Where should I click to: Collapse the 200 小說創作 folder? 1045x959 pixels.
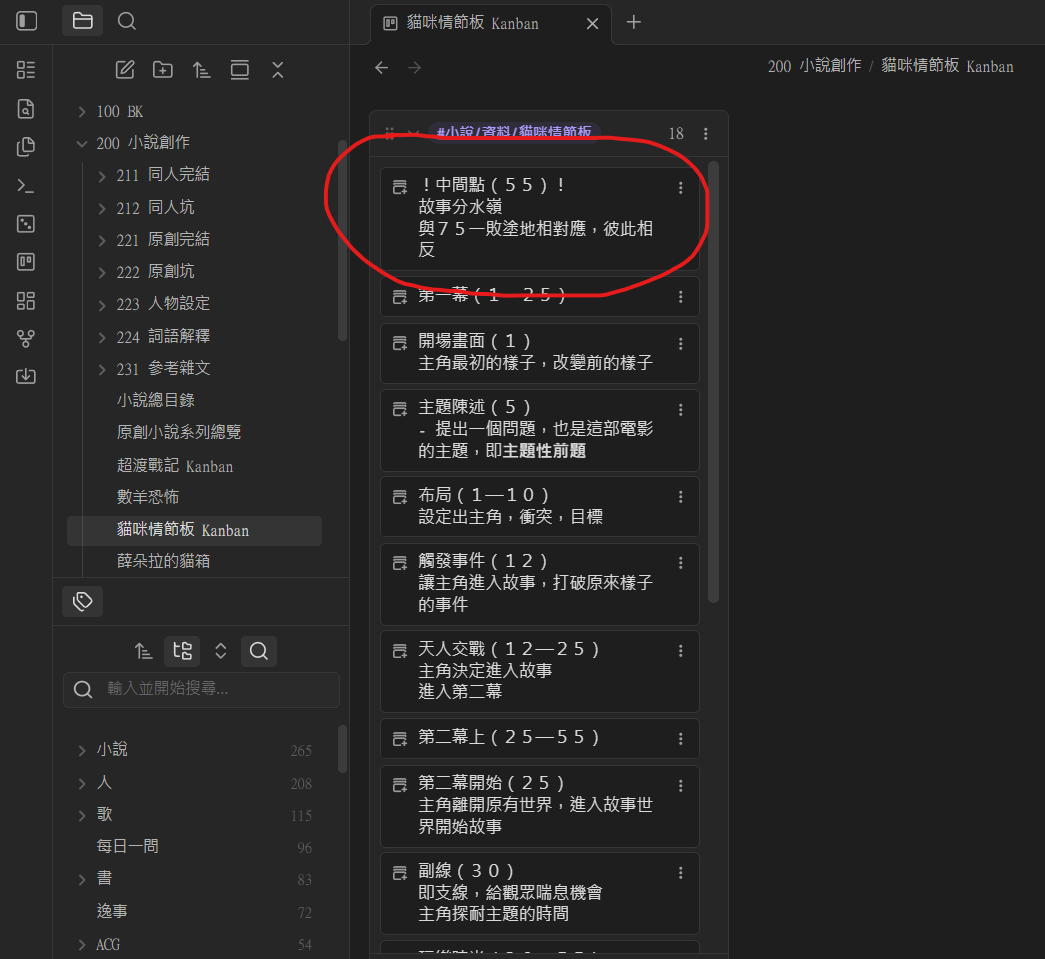tap(82, 143)
